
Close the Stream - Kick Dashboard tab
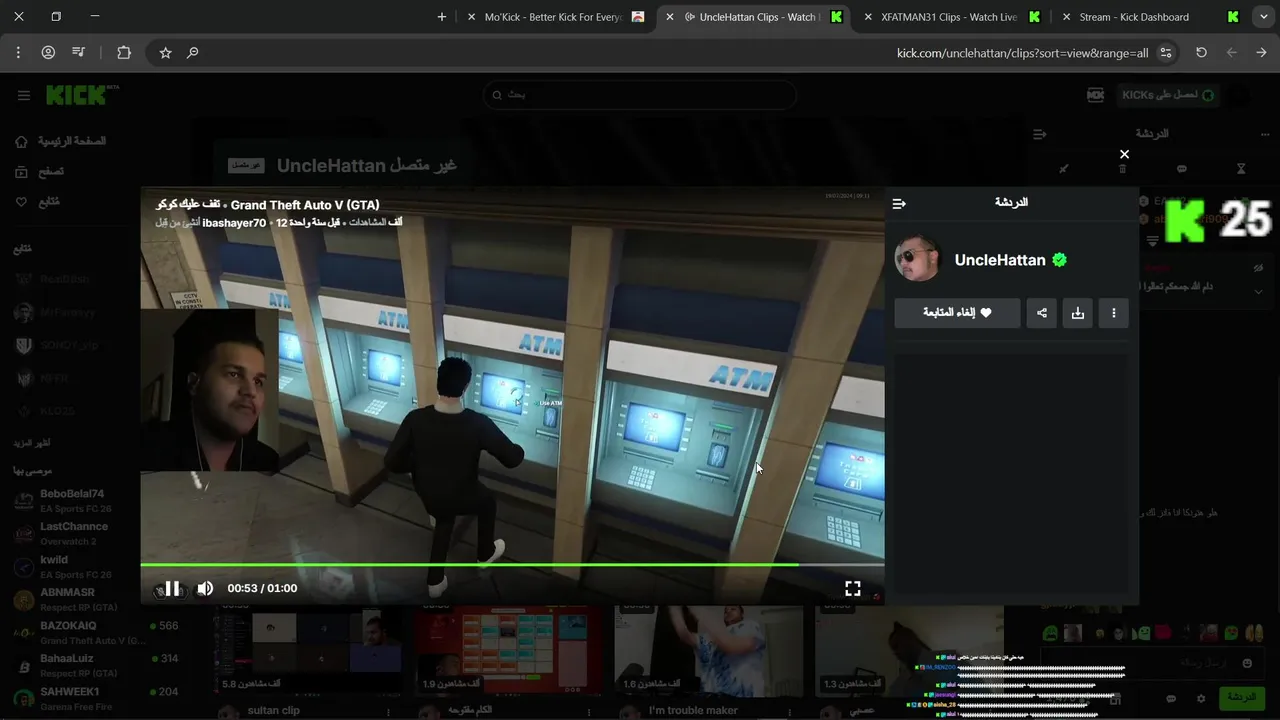(x=1066, y=17)
